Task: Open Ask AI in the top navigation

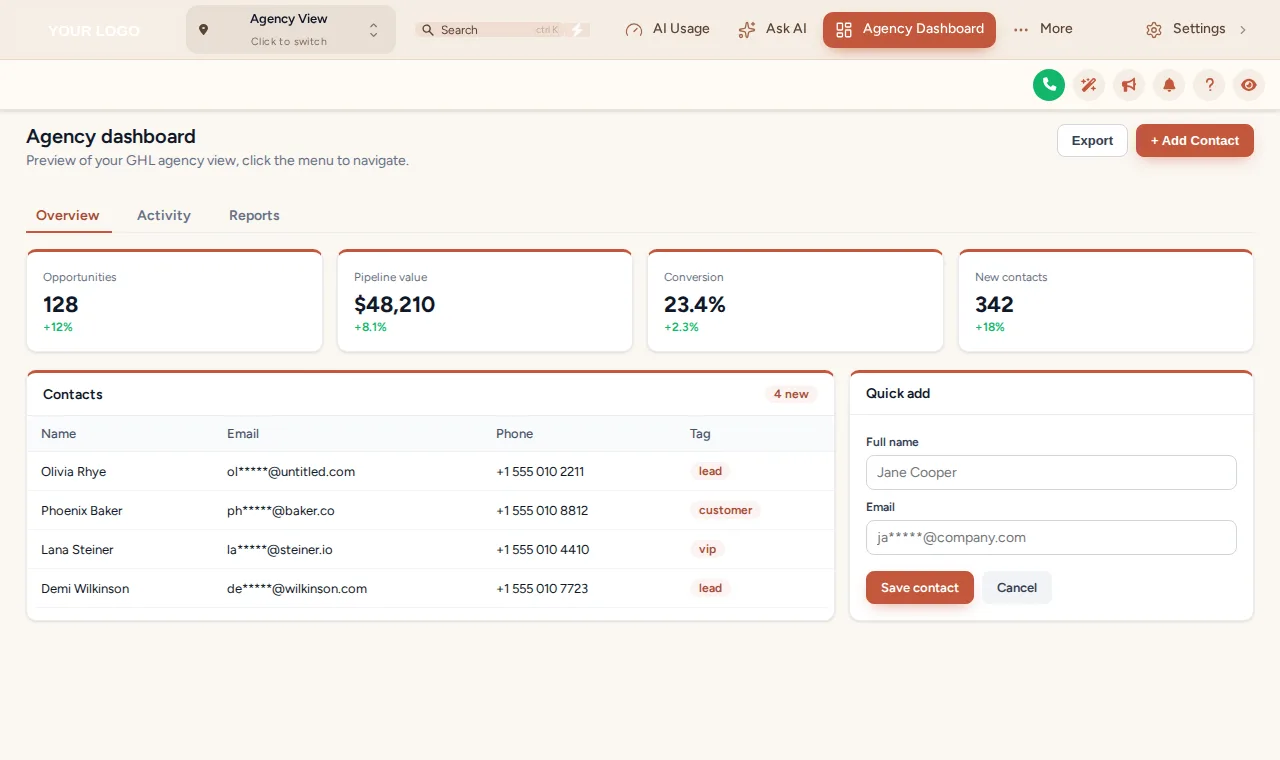Action: (x=772, y=29)
